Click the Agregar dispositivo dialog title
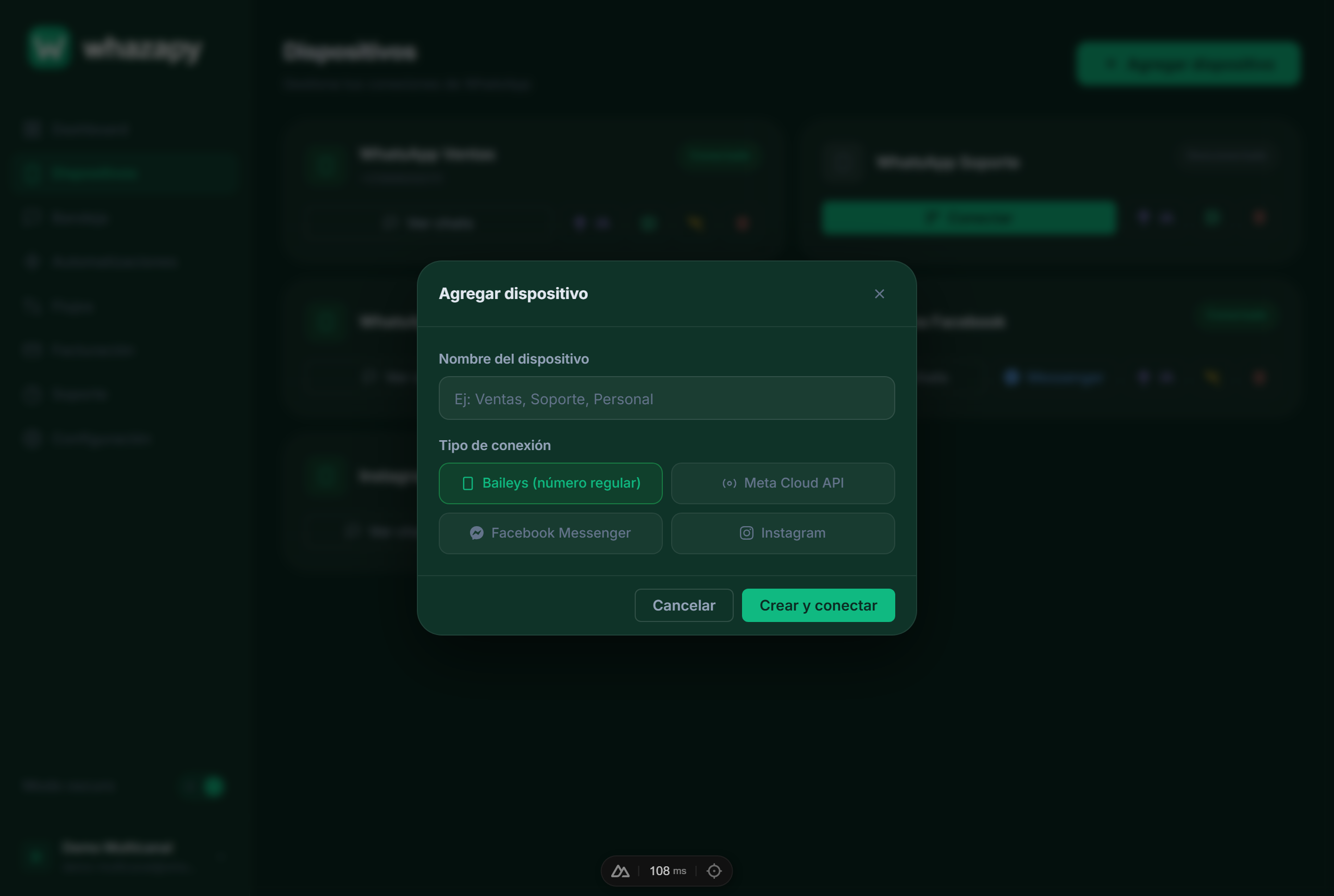The width and height of the screenshot is (1334, 896). [513, 294]
